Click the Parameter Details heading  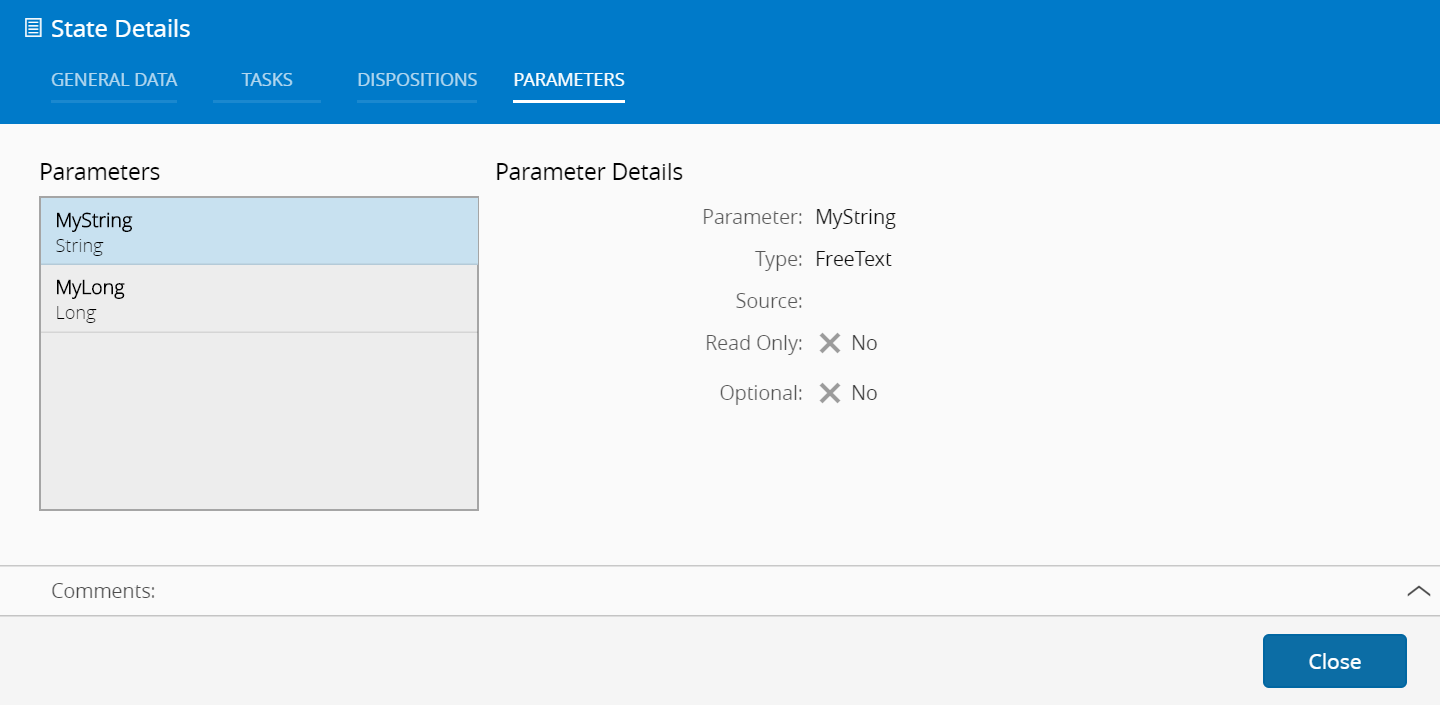click(x=589, y=172)
